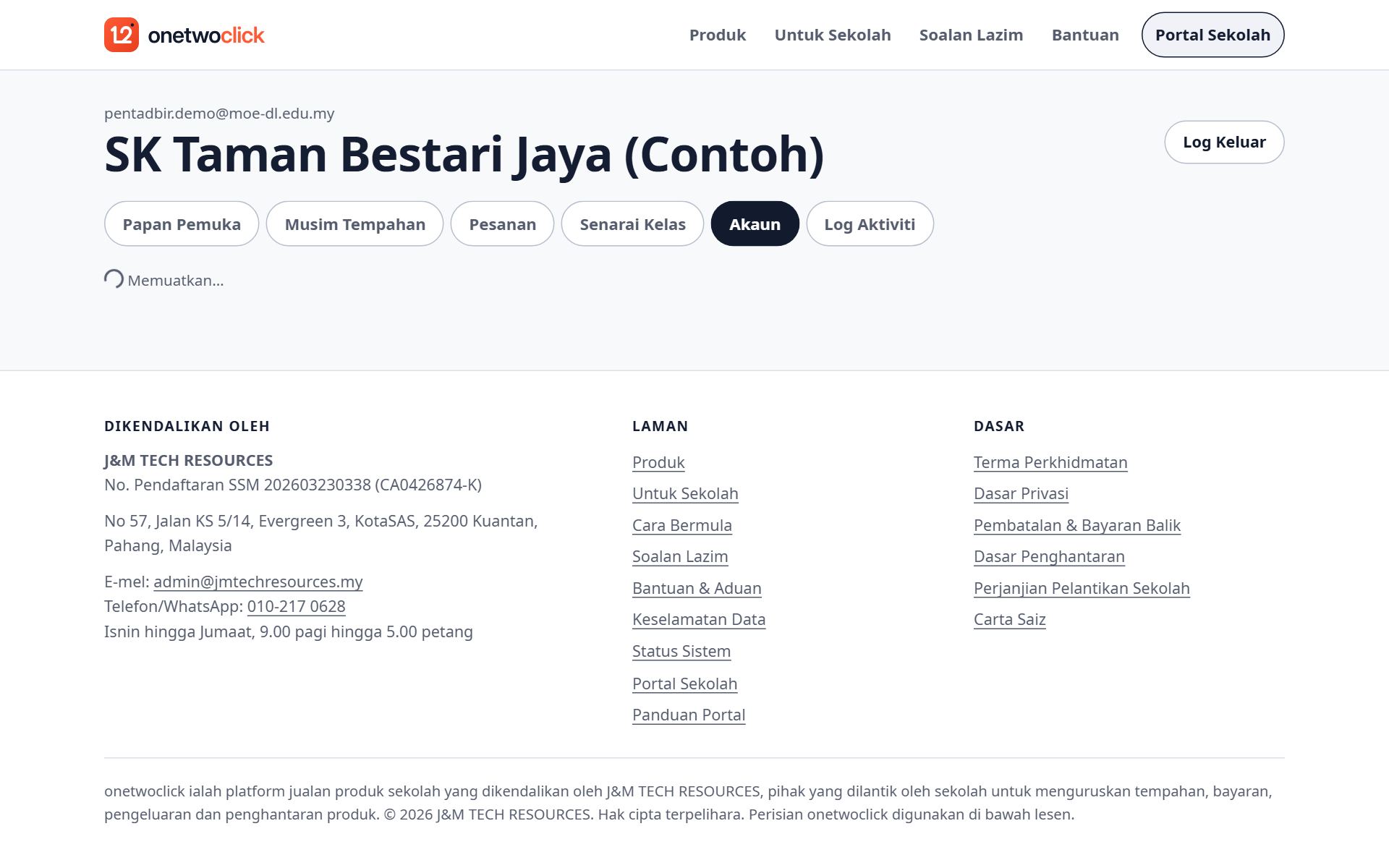Select the active Akaun tab

[755, 224]
